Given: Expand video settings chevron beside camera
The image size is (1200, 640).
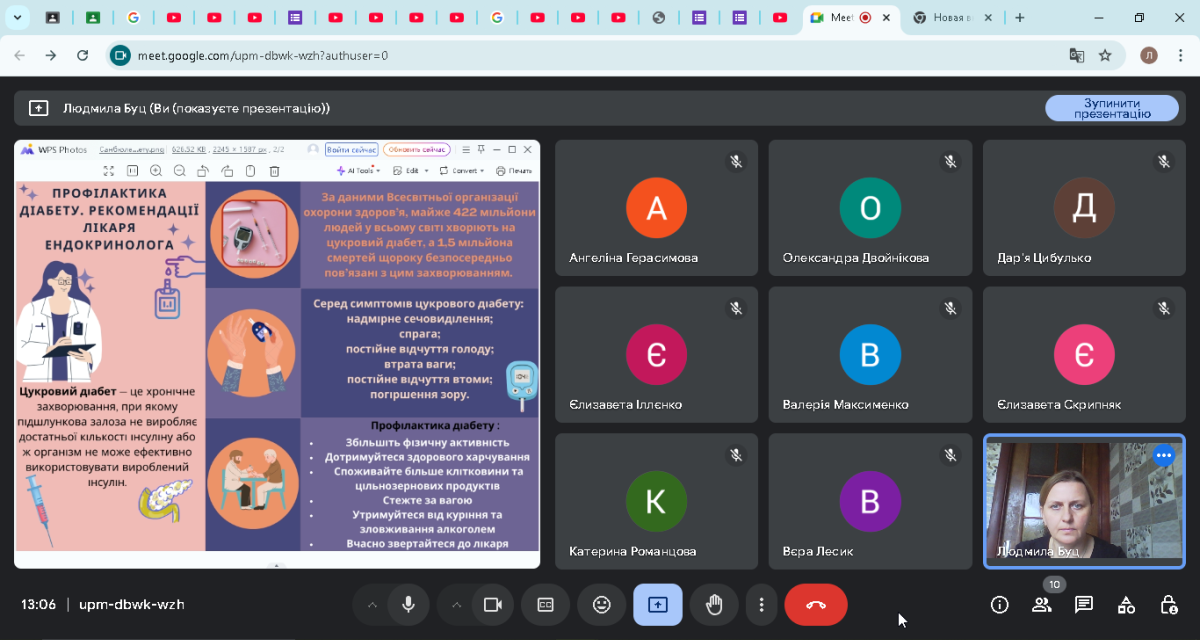Looking at the screenshot, I should pos(456,605).
